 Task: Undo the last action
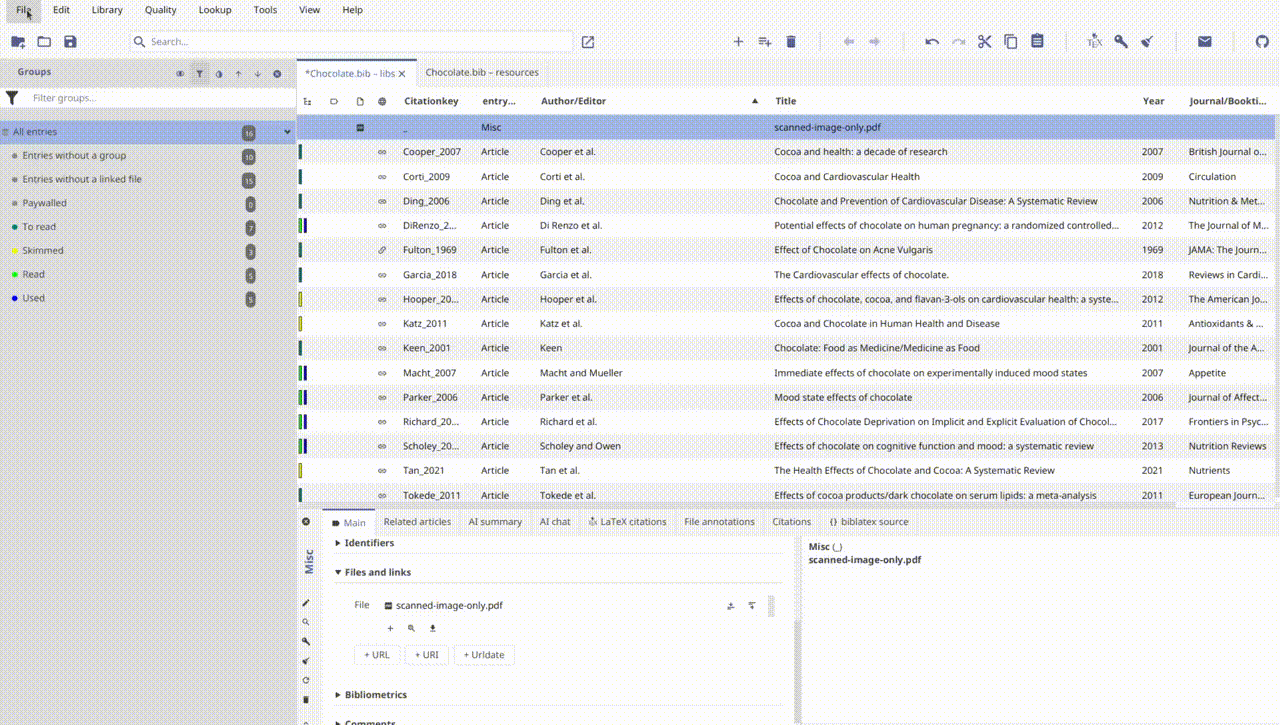click(932, 42)
